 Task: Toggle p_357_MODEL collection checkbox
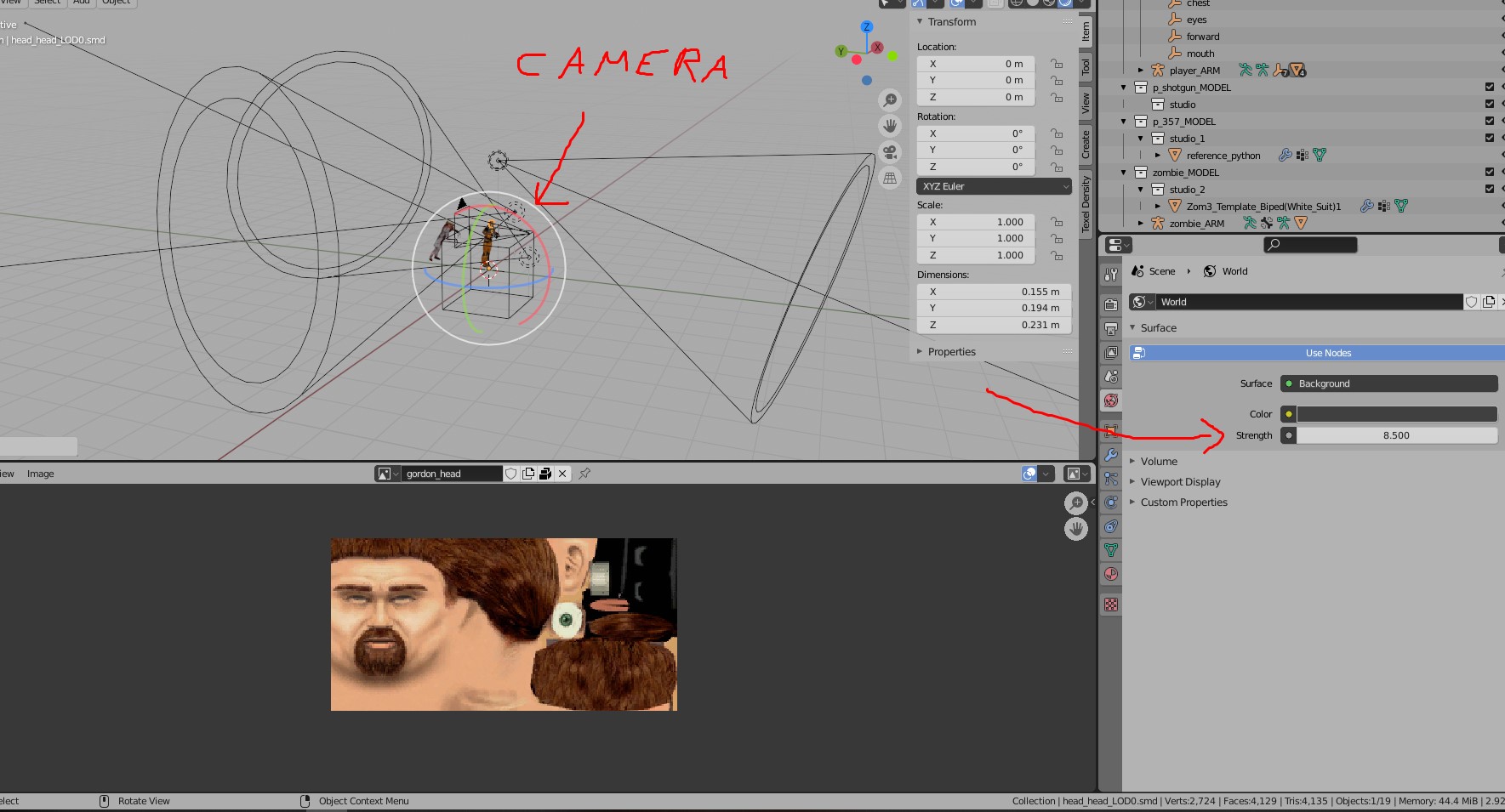(1490, 121)
